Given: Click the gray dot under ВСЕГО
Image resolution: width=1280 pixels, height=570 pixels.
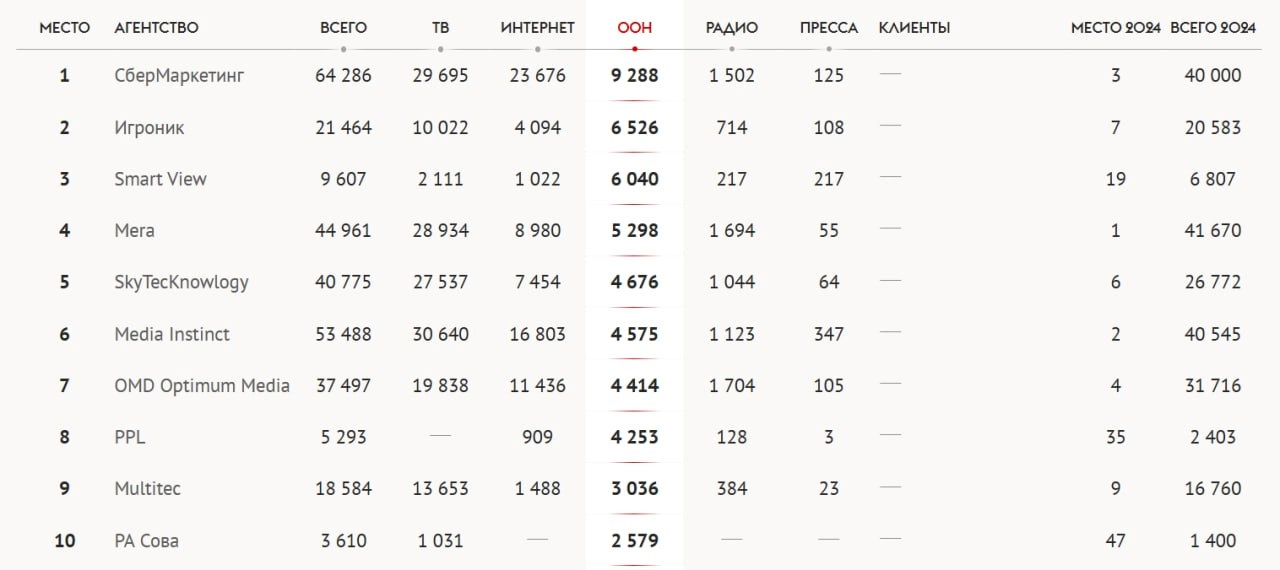Looking at the screenshot, I should click(x=343, y=49).
